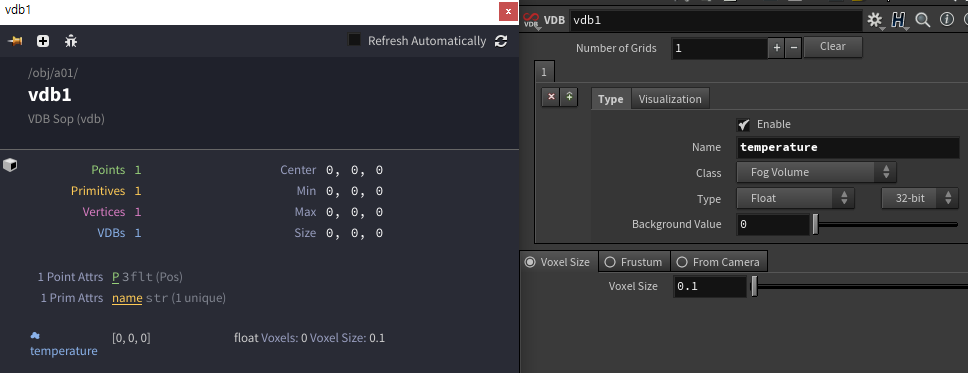Click the Vertices count label

(104, 212)
